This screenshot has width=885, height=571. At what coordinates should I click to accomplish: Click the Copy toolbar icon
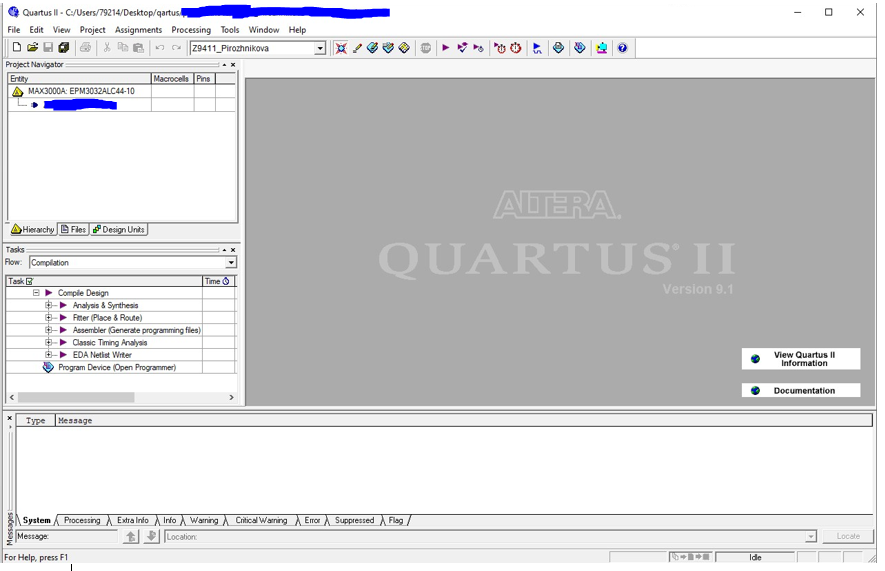122,48
